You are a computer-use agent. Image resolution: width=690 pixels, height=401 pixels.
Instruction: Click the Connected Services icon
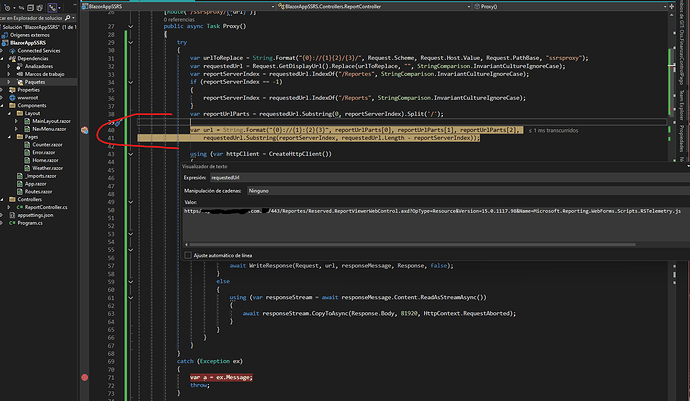click(x=12, y=51)
